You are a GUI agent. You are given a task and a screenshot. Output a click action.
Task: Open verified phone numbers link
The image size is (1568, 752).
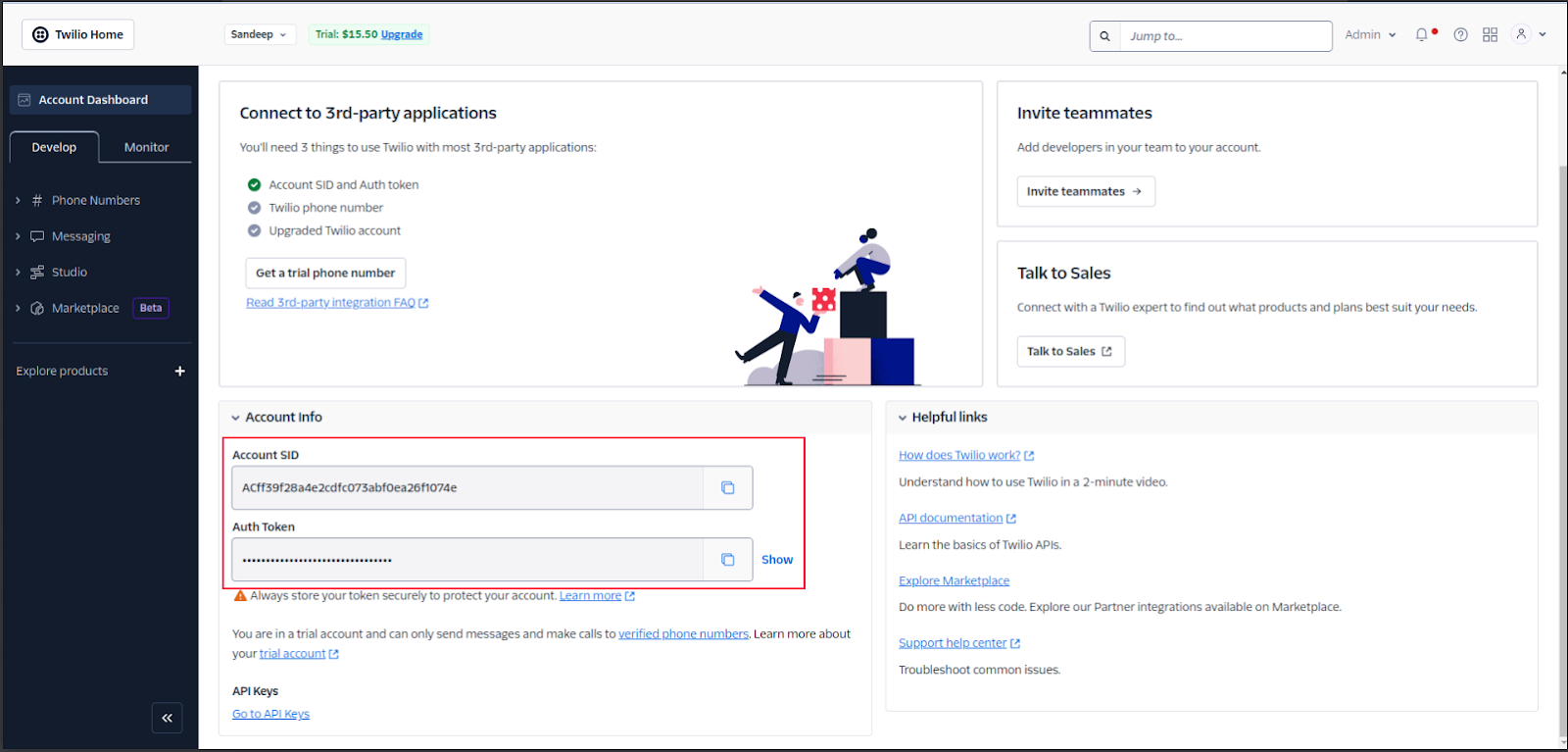tap(683, 634)
